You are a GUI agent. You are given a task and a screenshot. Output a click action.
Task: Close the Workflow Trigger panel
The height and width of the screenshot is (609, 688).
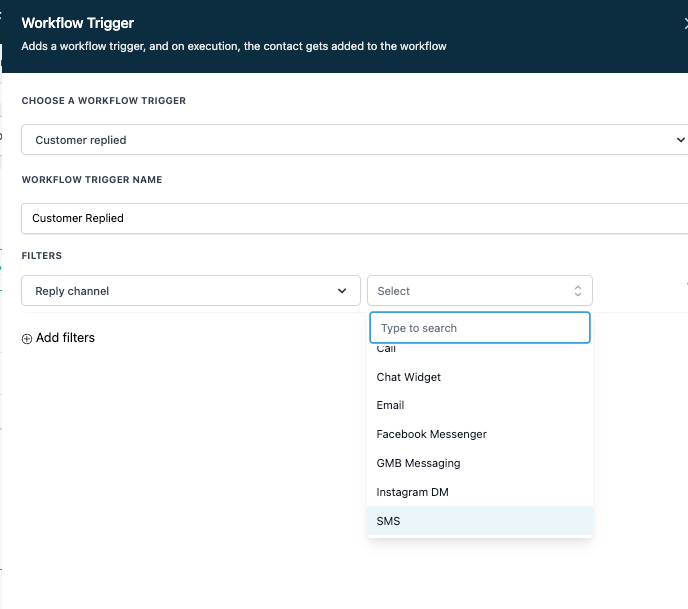click(x=685, y=24)
